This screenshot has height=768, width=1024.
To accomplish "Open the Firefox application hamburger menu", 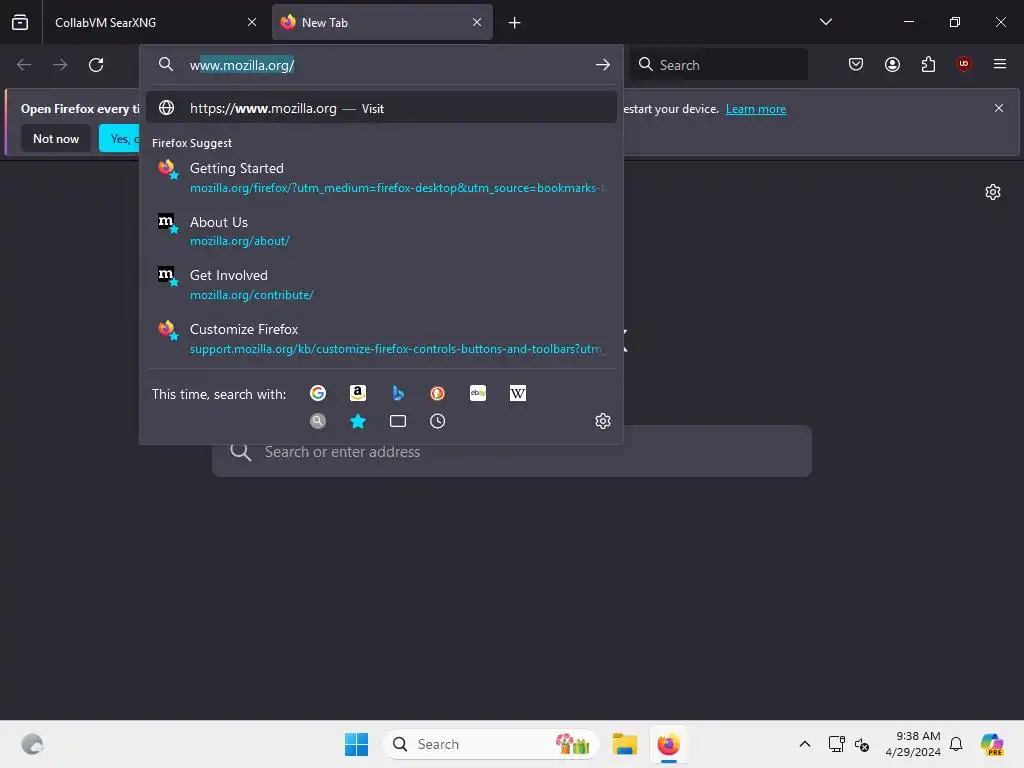I will (1000, 64).
